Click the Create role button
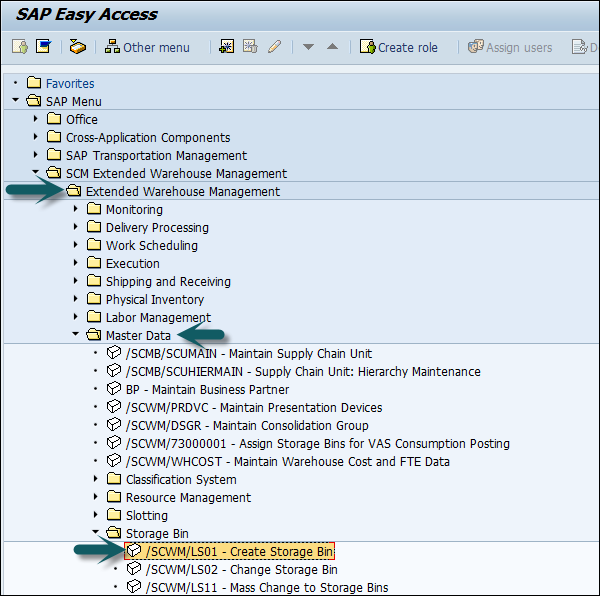This screenshot has width=600, height=596. [398, 47]
